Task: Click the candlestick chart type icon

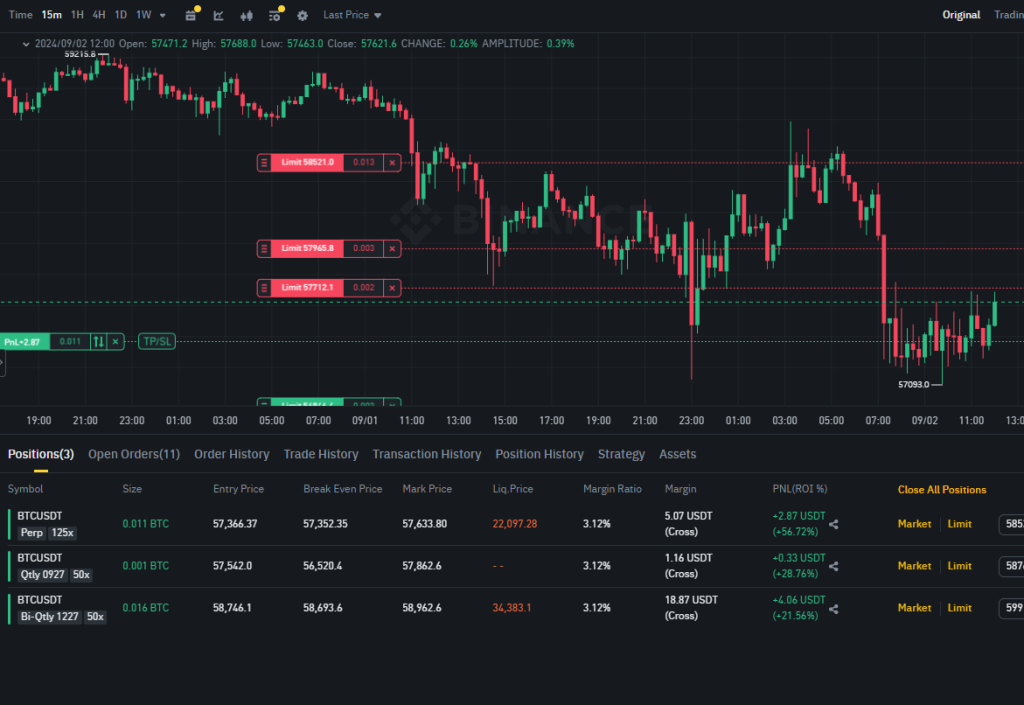Action: coord(247,15)
